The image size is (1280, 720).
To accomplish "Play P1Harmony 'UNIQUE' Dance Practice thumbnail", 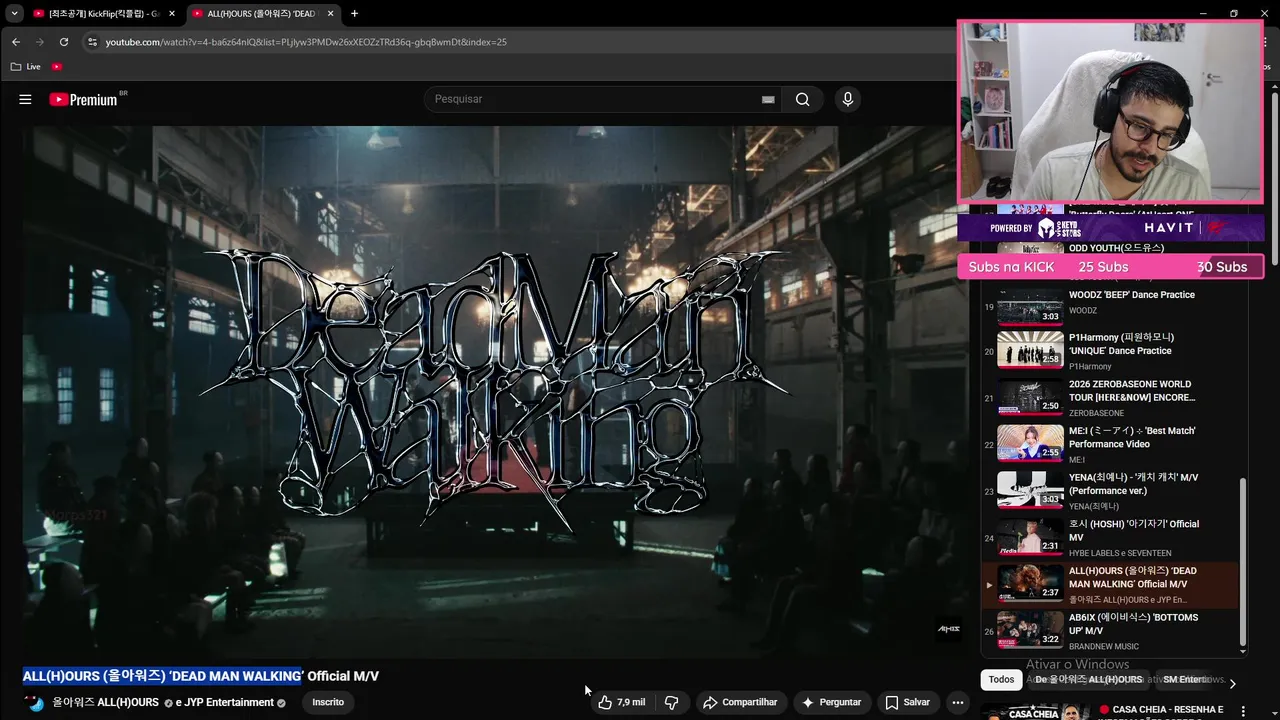I will click(x=1030, y=348).
